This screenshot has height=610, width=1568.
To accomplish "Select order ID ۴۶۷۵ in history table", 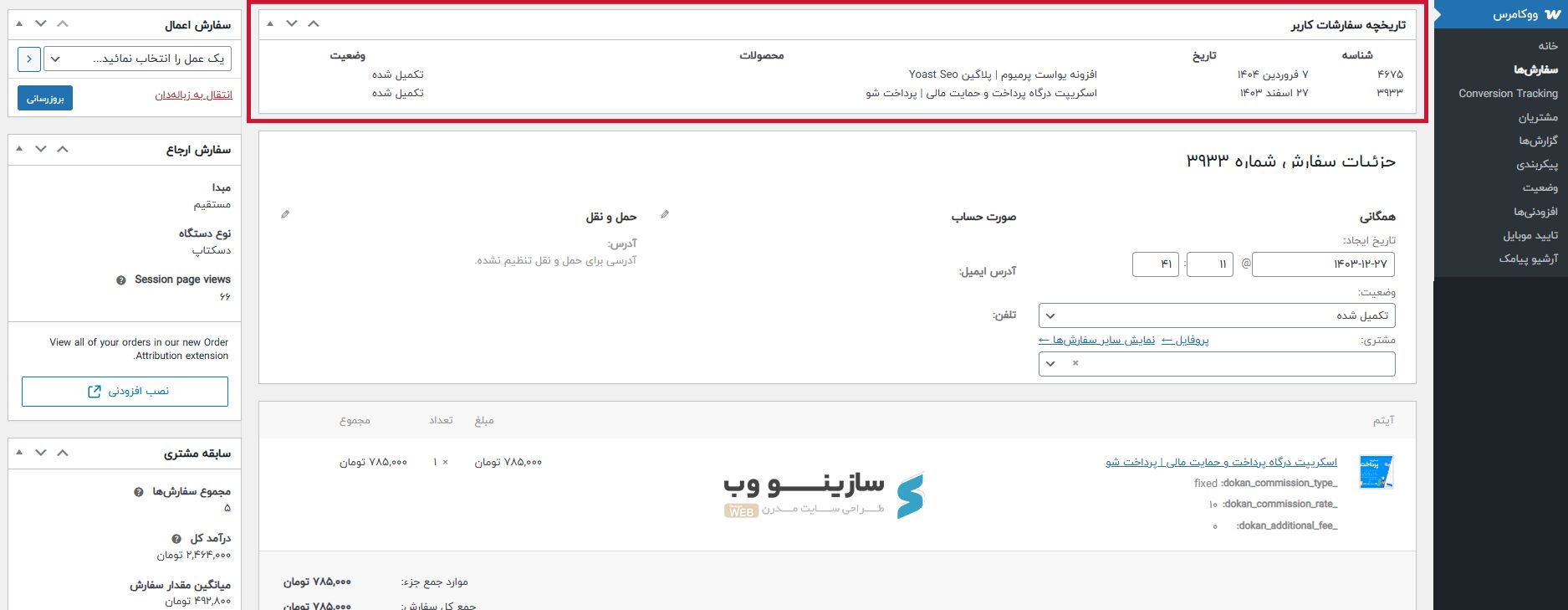I will coord(1390,74).
